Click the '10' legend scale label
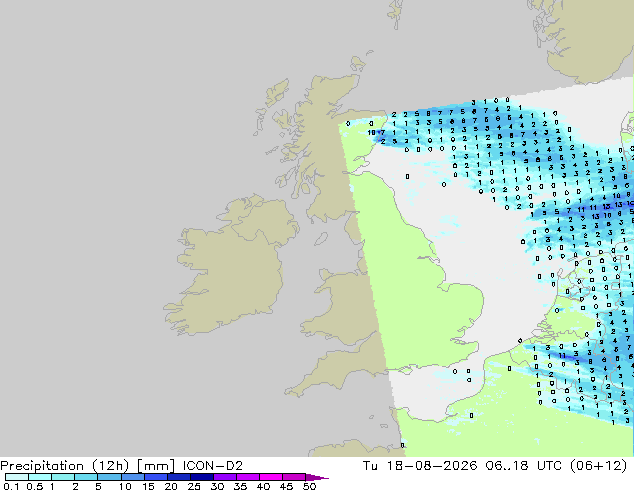This screenshot has height=490, width=634. point(125,486)
